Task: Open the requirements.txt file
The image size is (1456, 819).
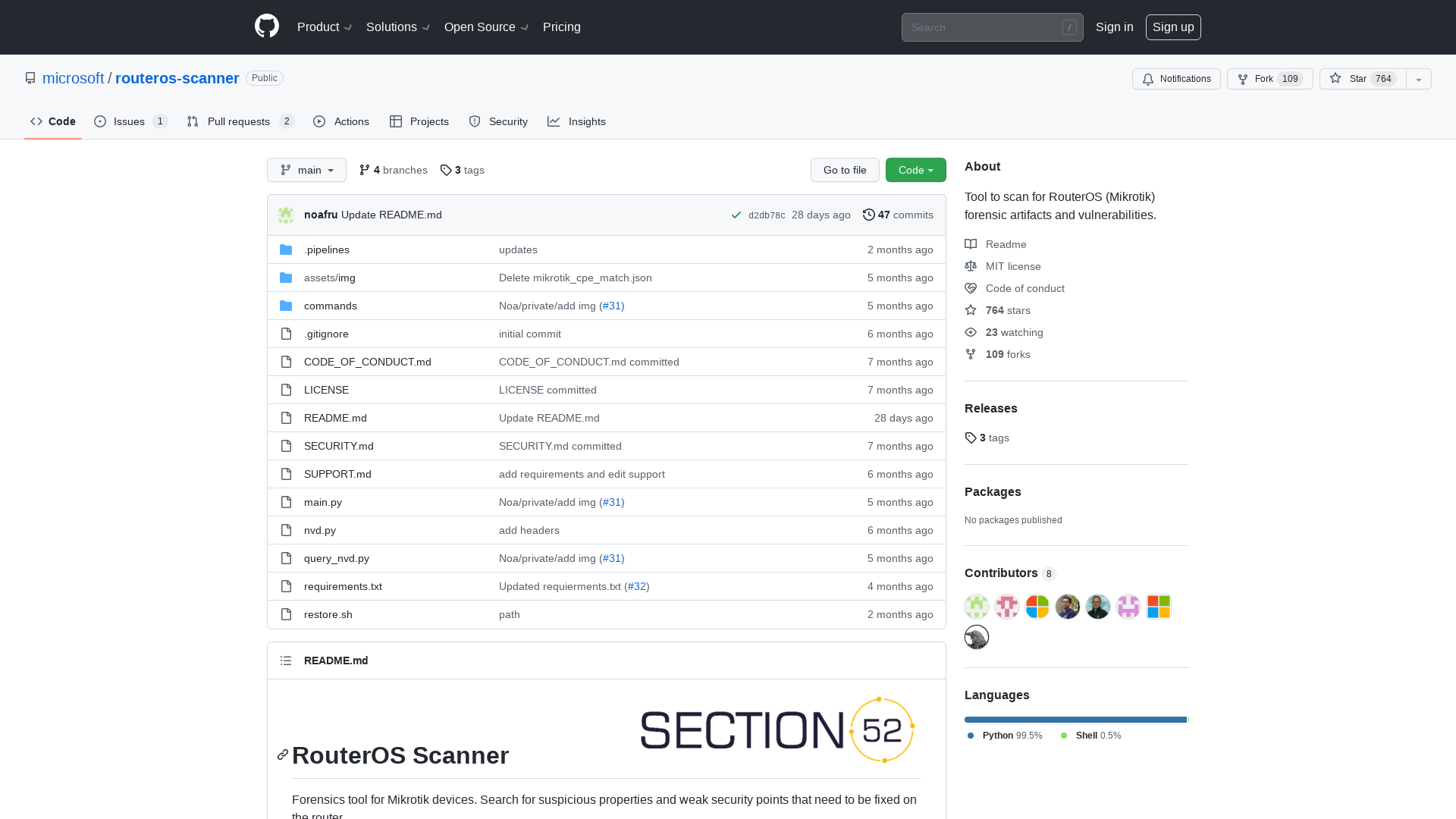Action: tap(343, 586)
